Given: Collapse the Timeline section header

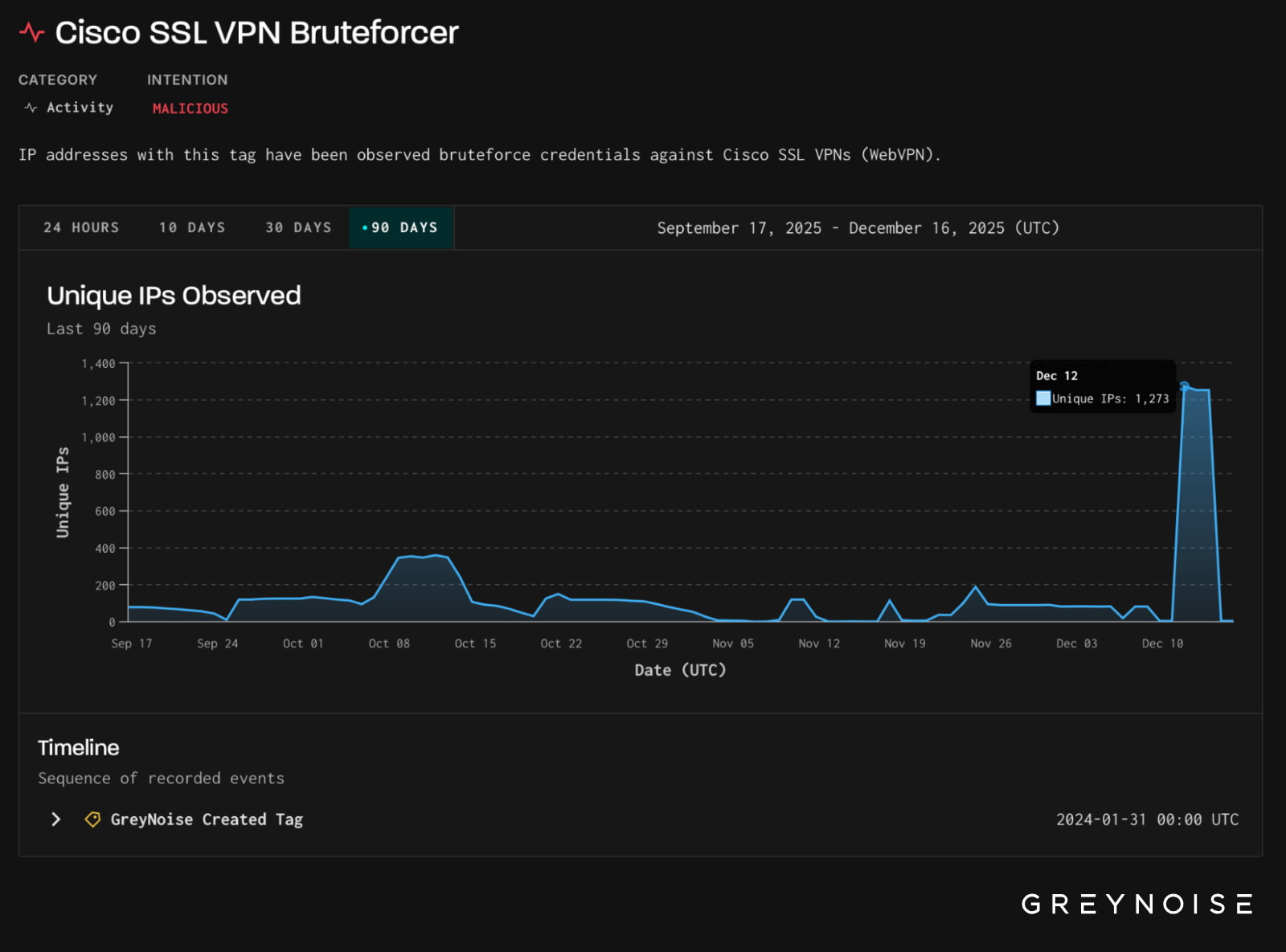Looking at the screenshot, I should [x=78, y=747].
